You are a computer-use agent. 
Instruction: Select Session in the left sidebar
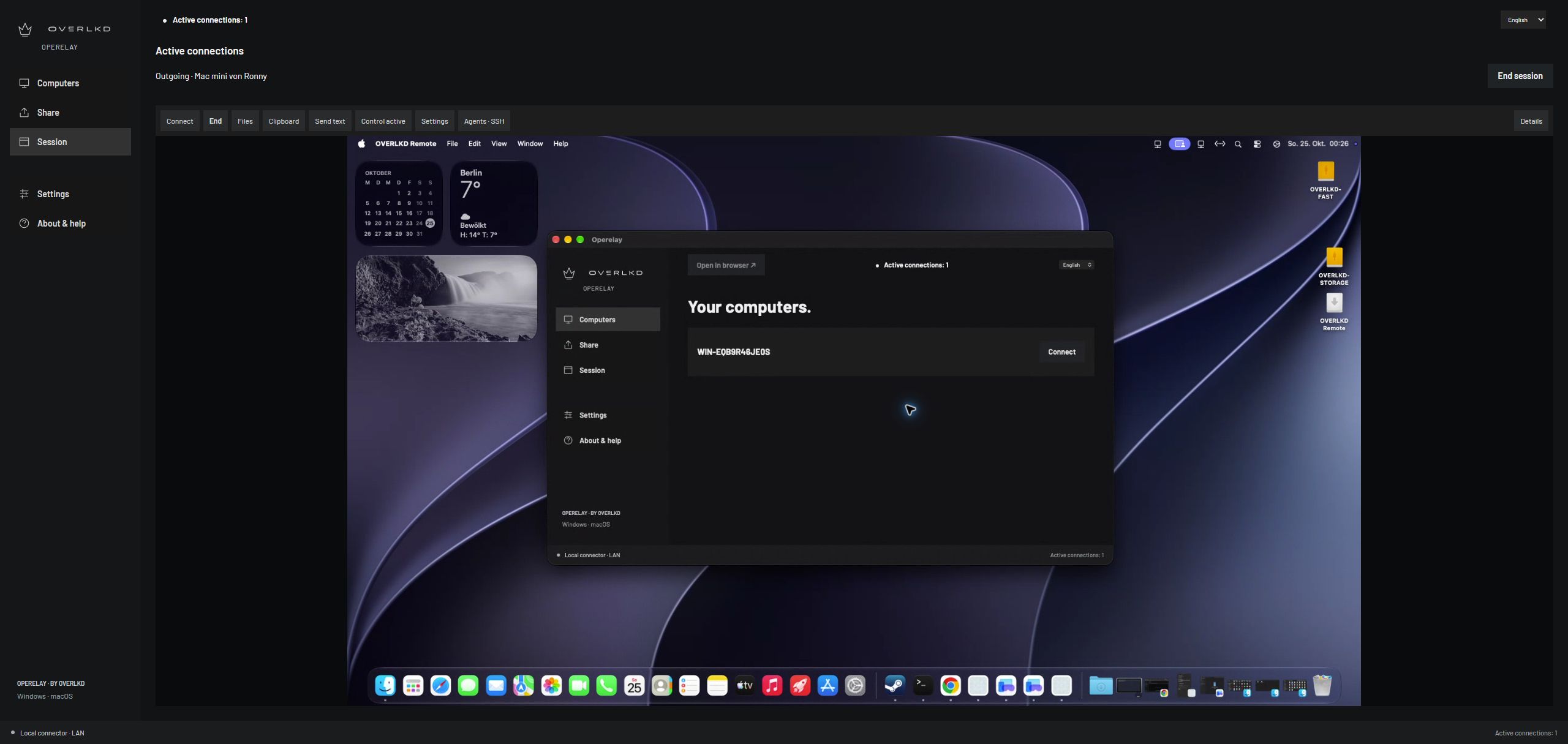(x=70, y=141)
